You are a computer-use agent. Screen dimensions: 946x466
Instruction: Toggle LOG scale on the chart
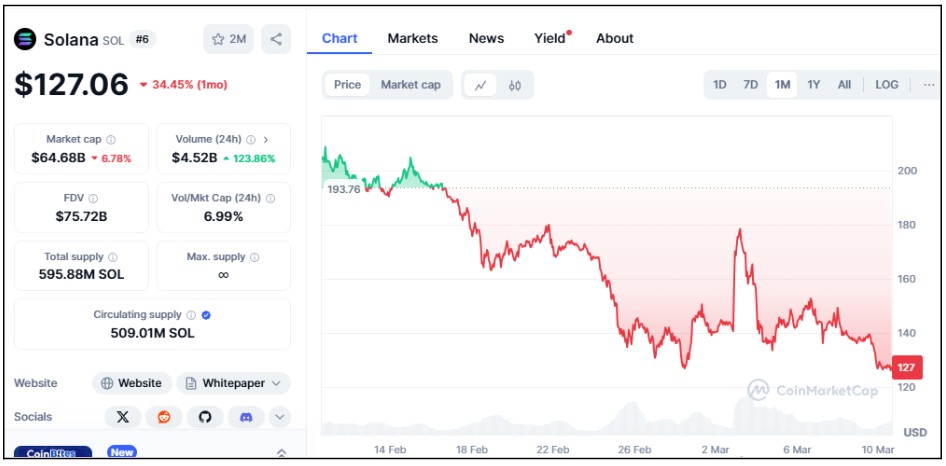click(887, 85)
